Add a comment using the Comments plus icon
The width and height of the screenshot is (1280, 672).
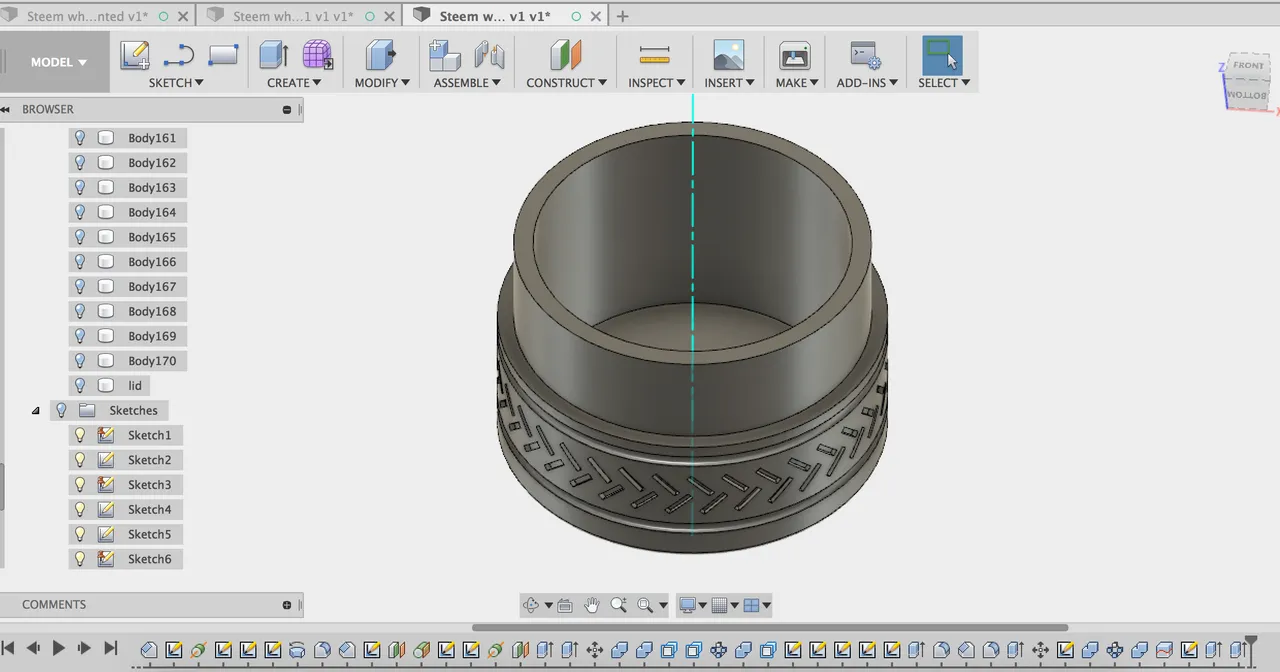click(287, 605)
